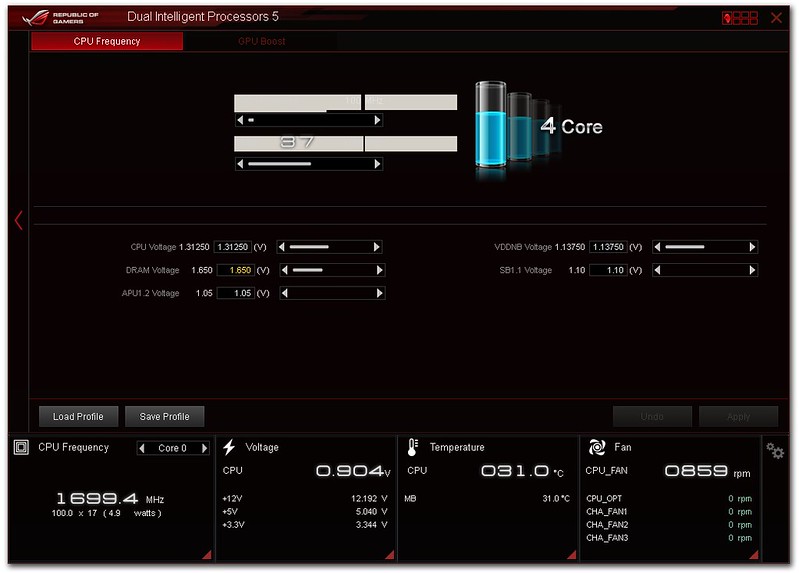
Task: Edit the CPU Voltage 1.31250 input field
Action: click(x=233, y=247)
